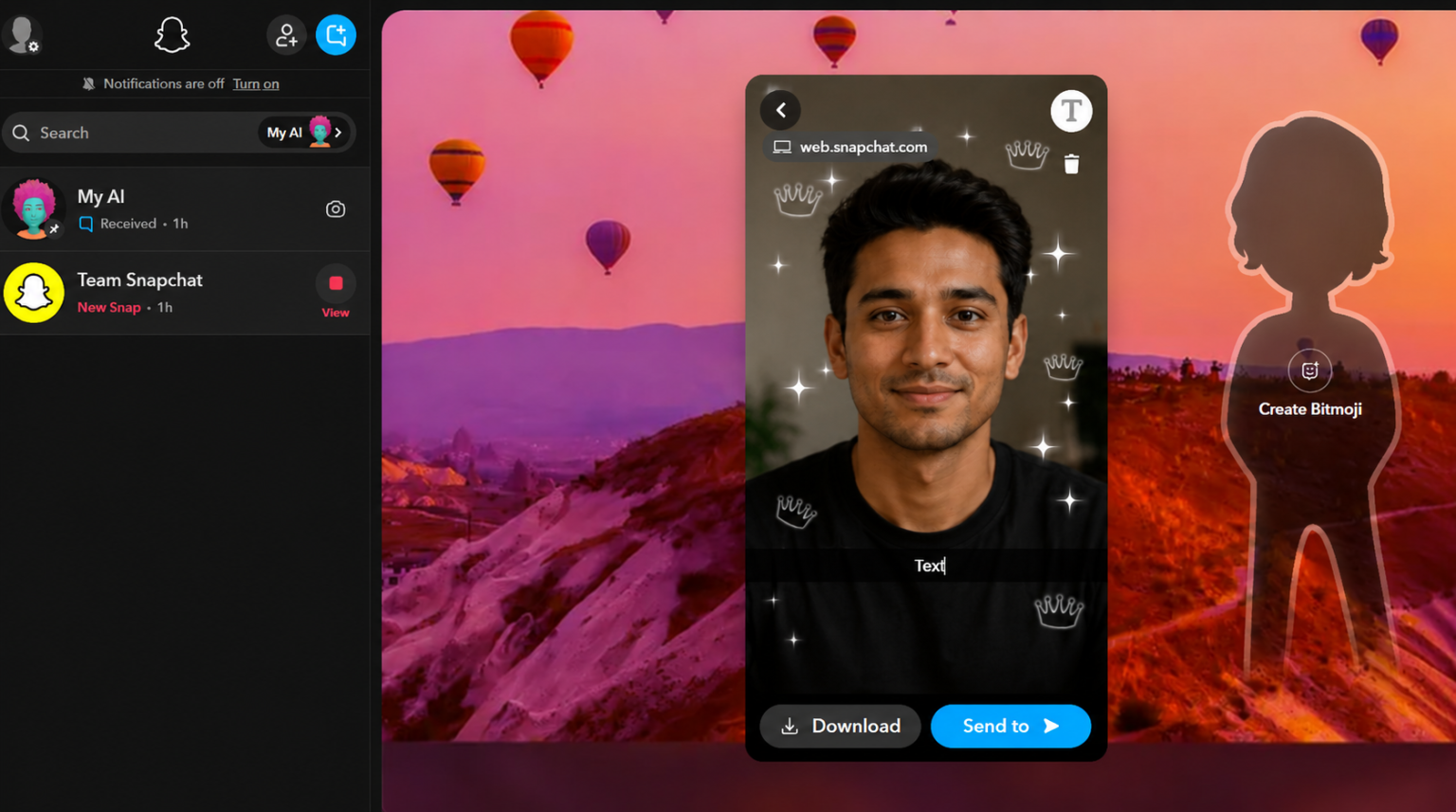The image size is (1456, 812).
Task: Open the Add Friends icon
Action: pos(285,35)
